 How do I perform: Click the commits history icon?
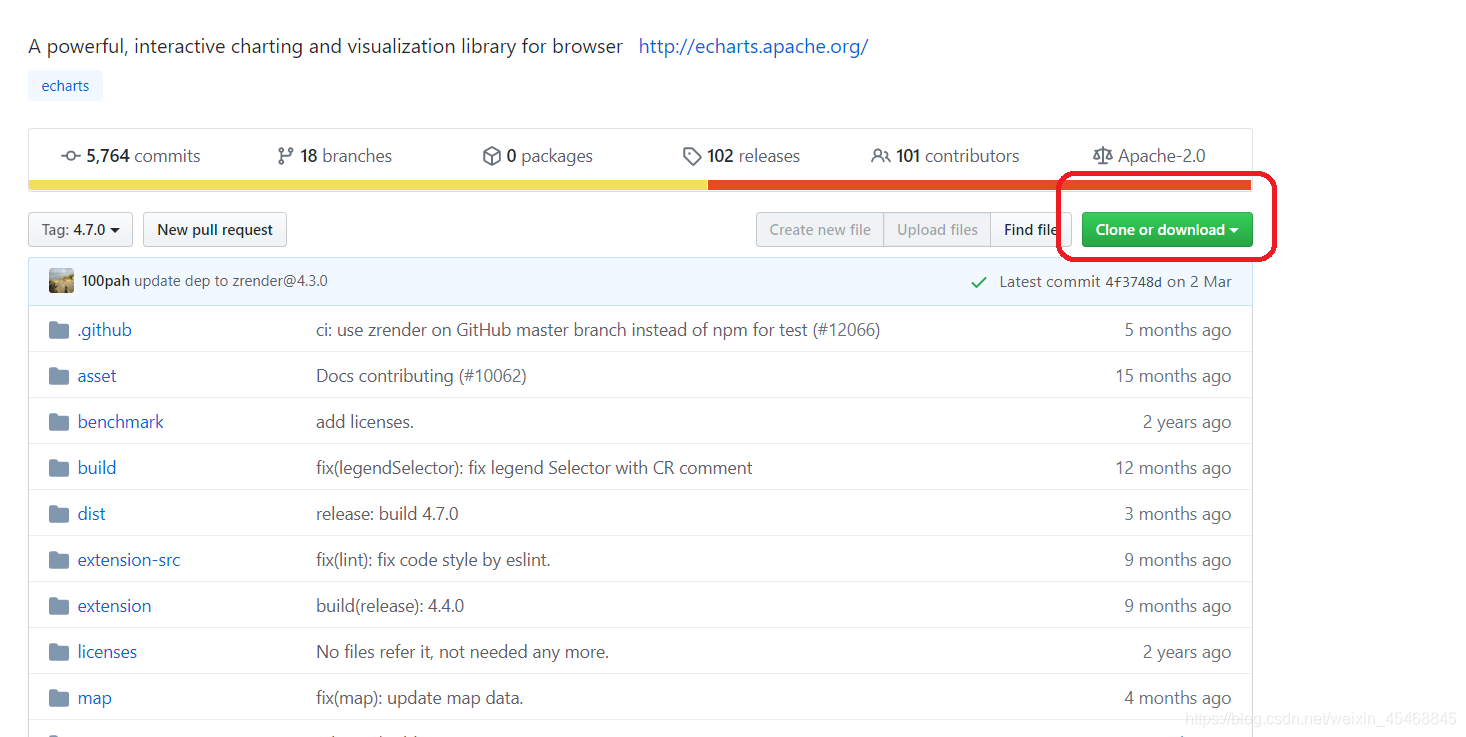tap(70, 156)
